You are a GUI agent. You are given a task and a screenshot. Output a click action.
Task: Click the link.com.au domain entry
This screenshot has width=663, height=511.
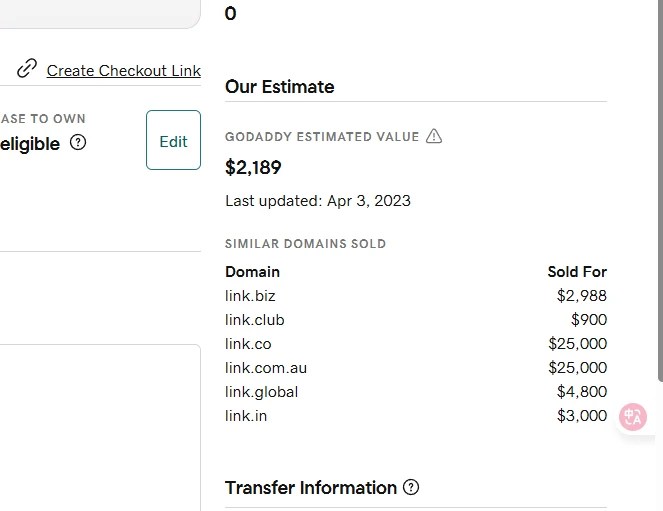pyautogui.click(x=266, y=368)
